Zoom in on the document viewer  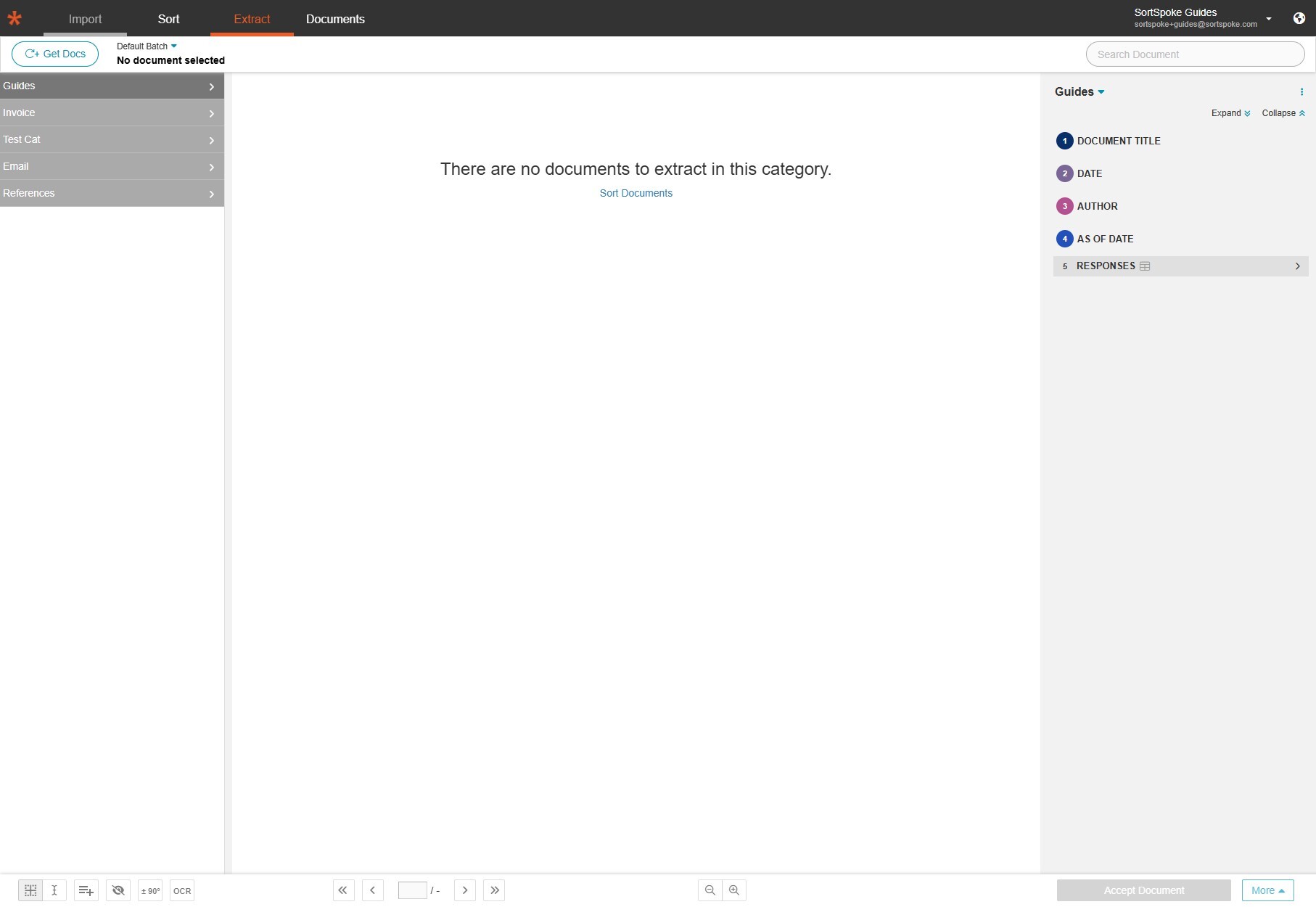pos(734,890)
